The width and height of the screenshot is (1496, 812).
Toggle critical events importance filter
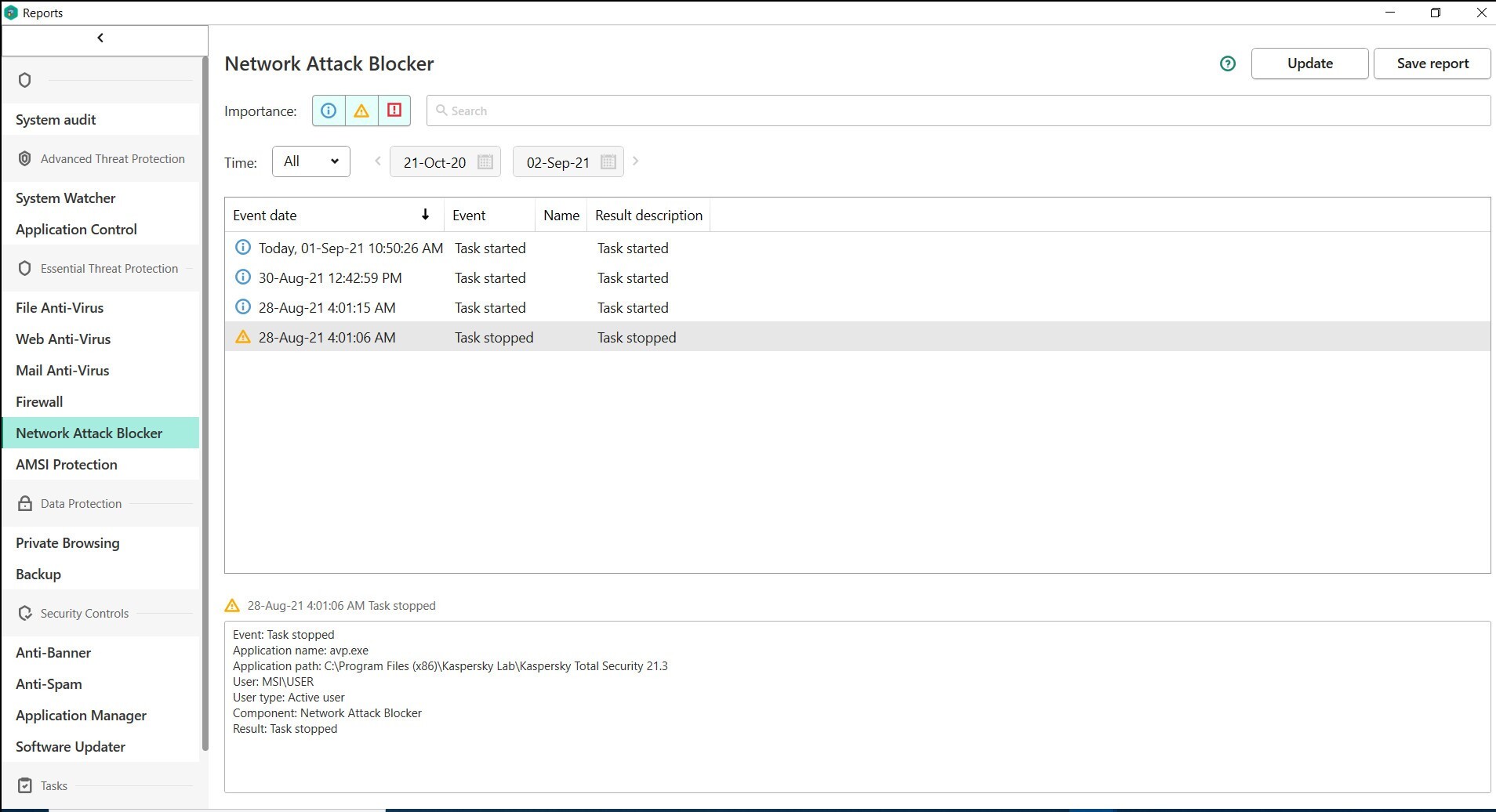pyautogui.click(x=394, y=111)
